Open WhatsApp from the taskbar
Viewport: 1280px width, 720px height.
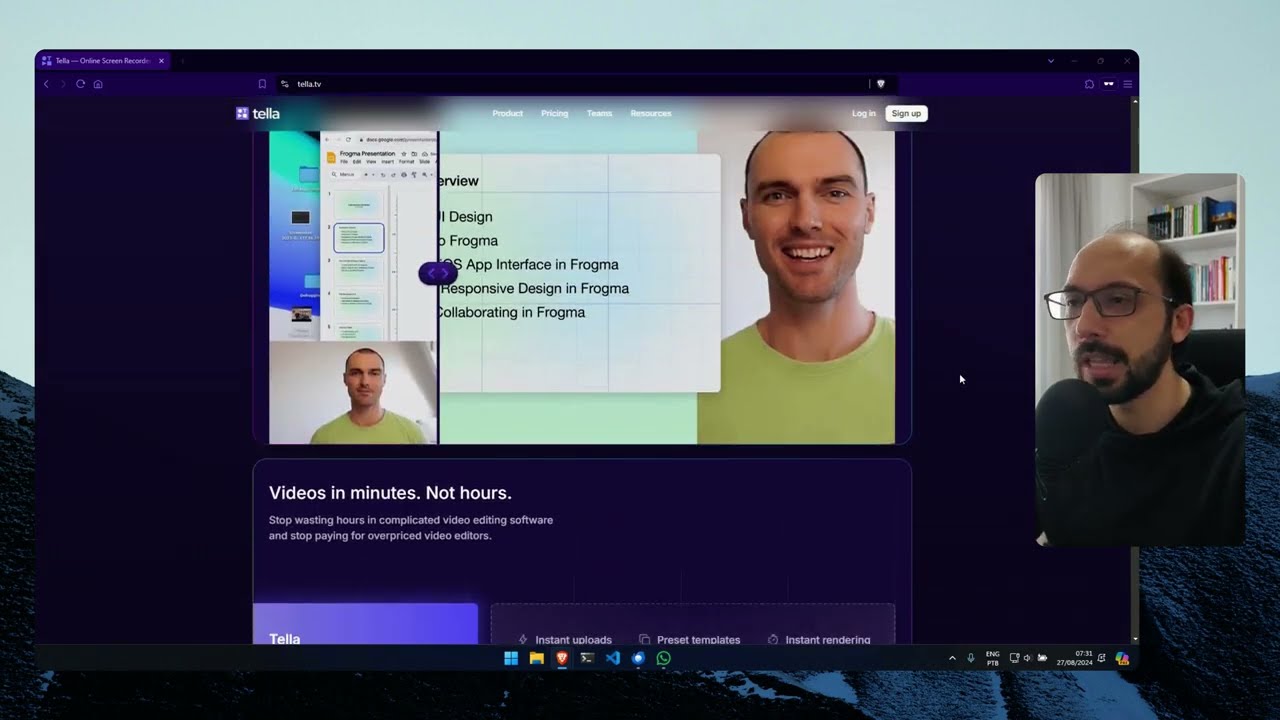point(664,658)
